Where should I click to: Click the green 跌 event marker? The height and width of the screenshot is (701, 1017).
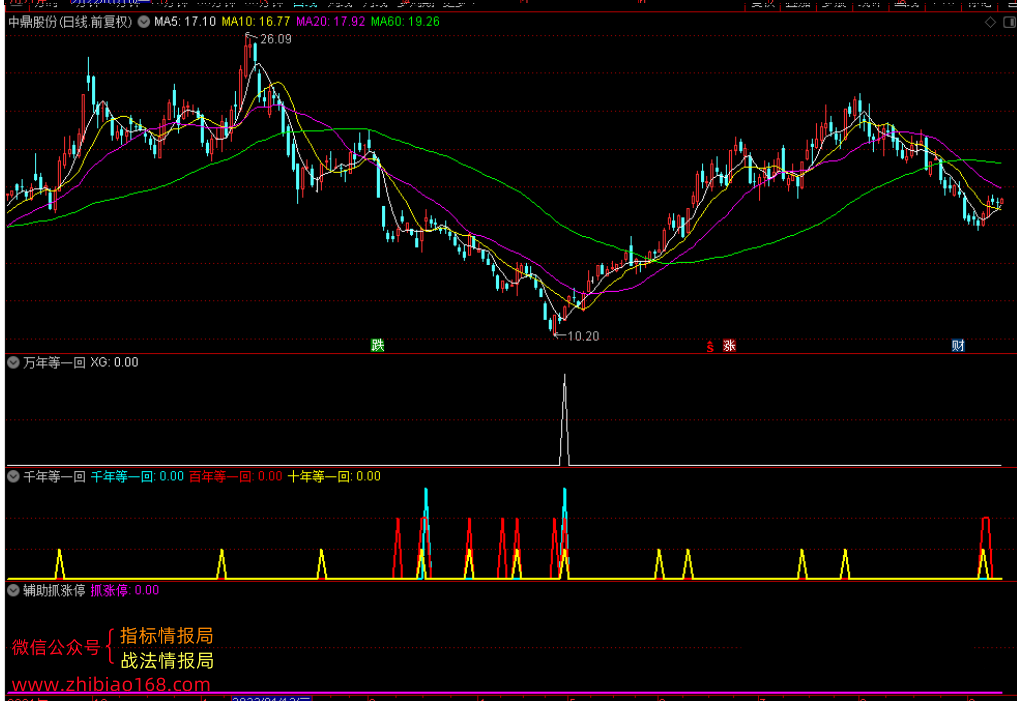377,345
